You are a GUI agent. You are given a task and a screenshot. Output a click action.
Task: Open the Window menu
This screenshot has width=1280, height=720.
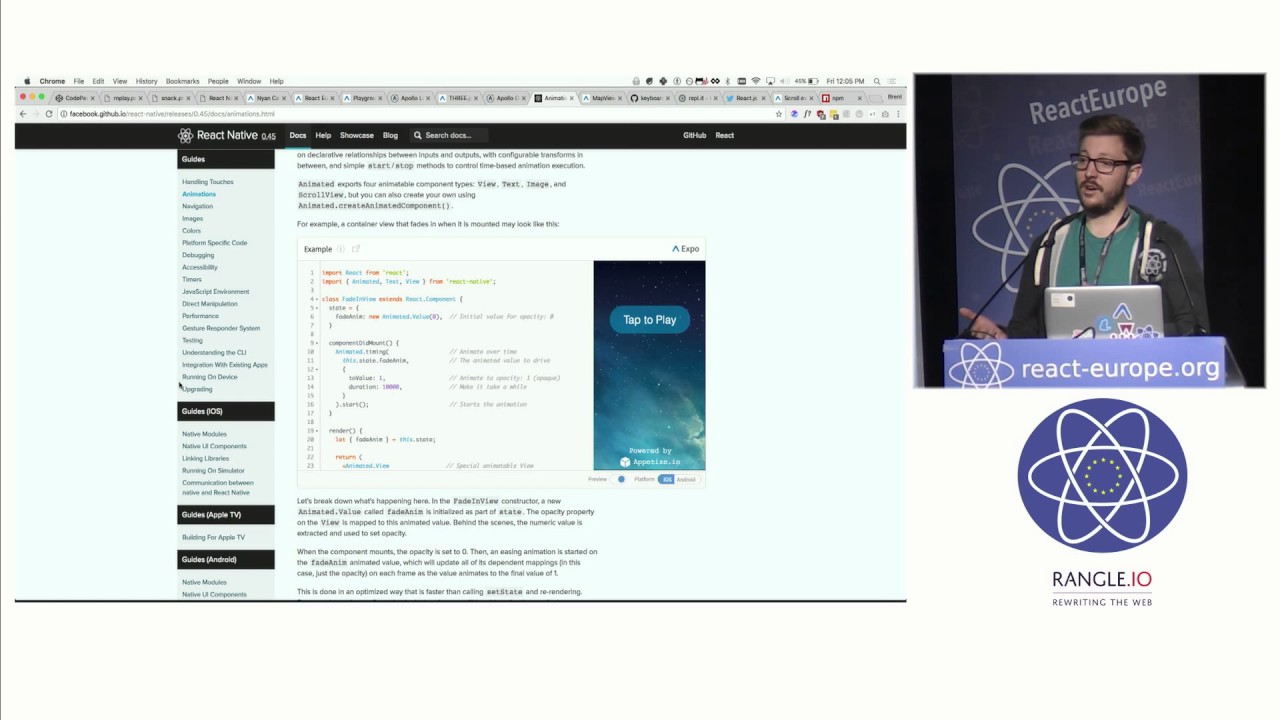(x=249, y=81)
